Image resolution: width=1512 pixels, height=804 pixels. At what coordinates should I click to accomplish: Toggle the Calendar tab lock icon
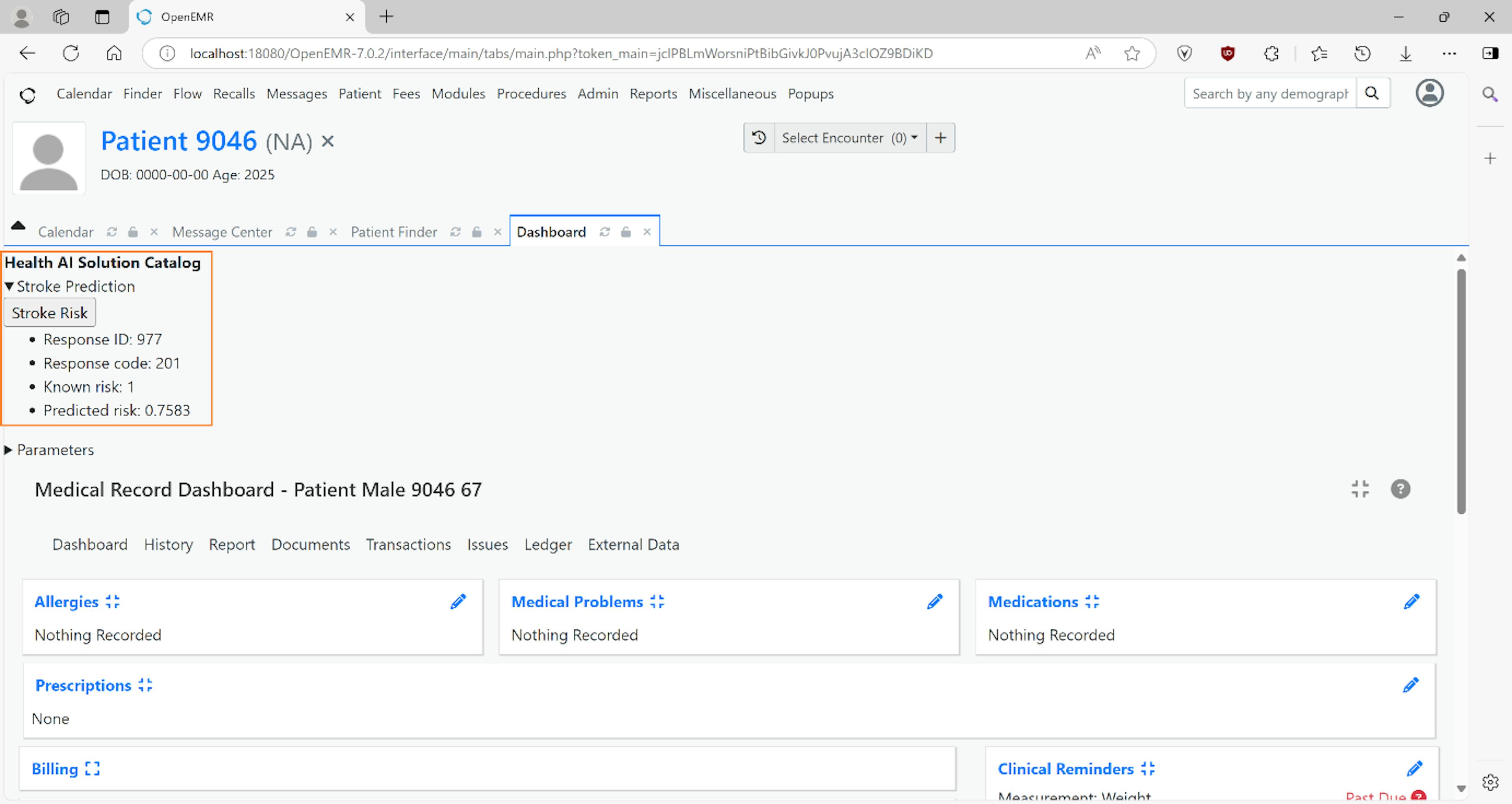[133, 232]
